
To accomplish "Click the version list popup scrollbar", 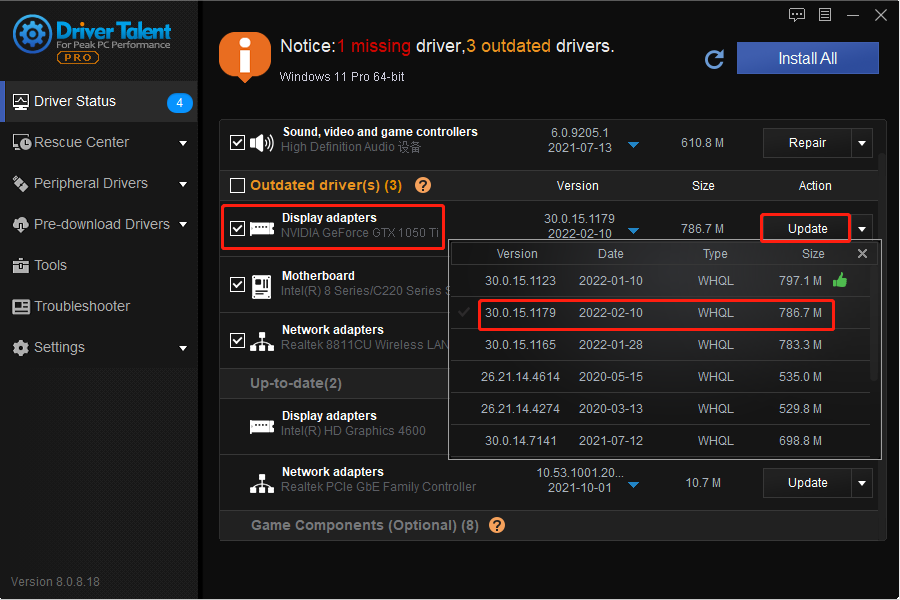I will click(x=874, y=323).
